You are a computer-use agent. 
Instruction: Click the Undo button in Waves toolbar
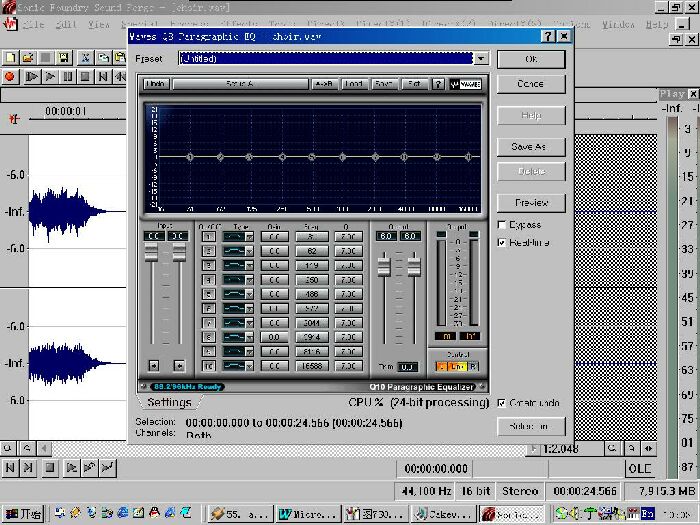155,84
